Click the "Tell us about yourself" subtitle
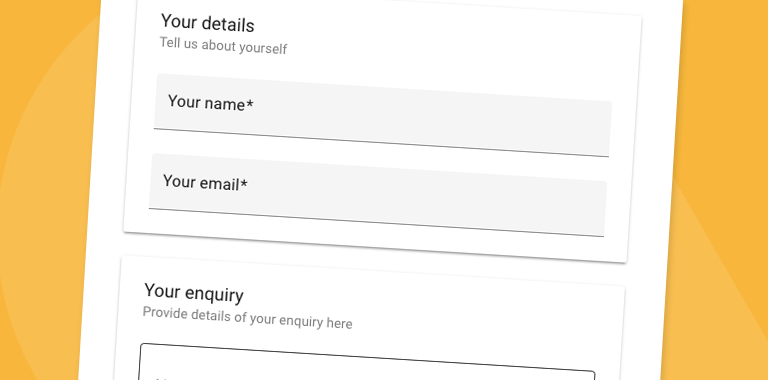The height and width of the screenshot is (380, 768). click(x=223, y=46)
